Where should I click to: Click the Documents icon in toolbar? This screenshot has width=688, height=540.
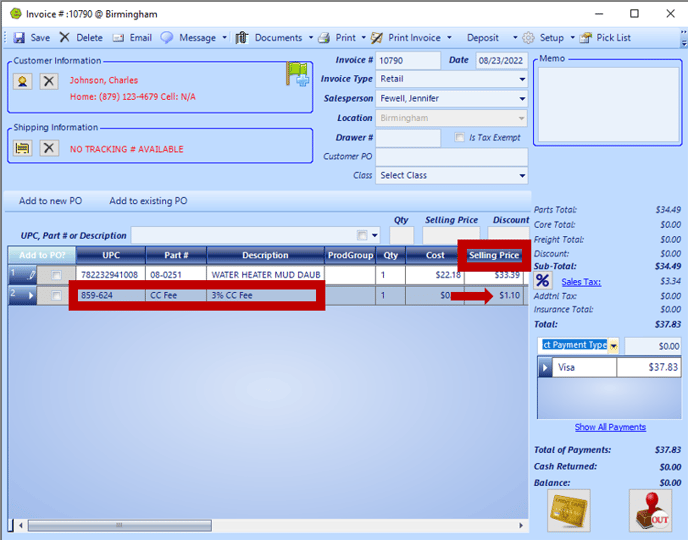pyautogui.click(x=242, y=38)
